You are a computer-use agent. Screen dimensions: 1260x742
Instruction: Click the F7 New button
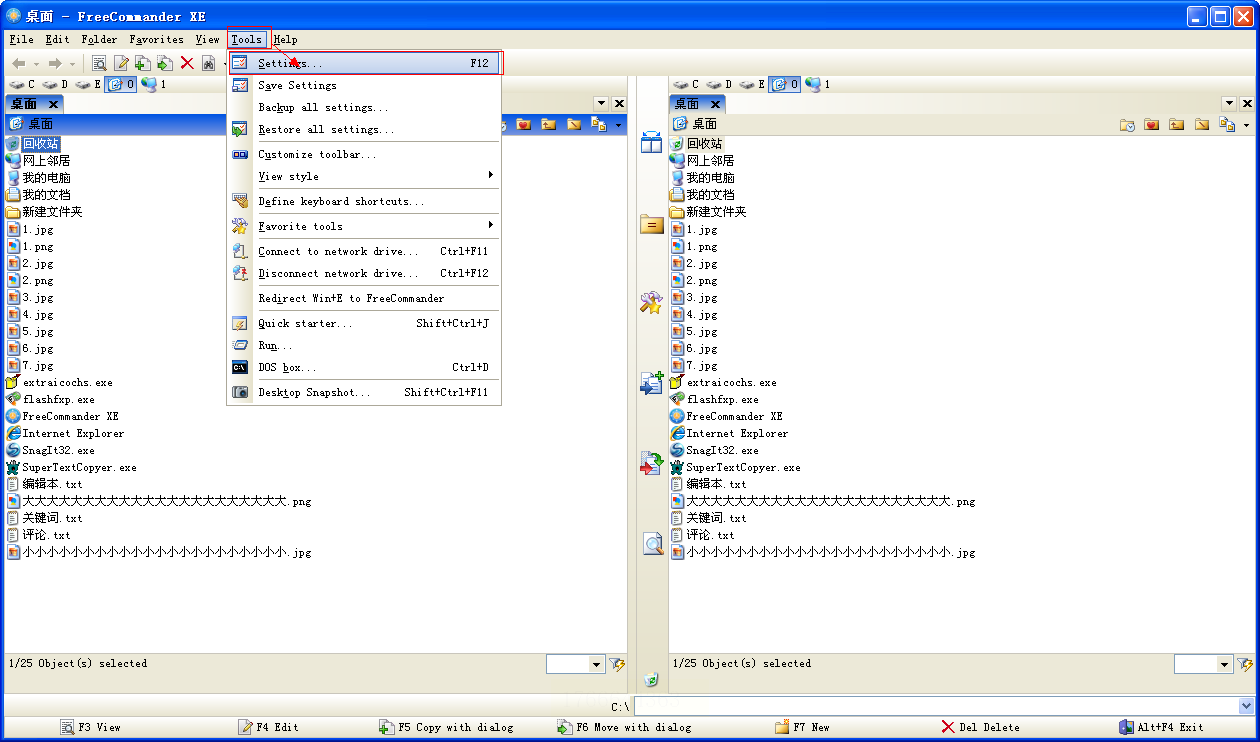pos(803,727)
